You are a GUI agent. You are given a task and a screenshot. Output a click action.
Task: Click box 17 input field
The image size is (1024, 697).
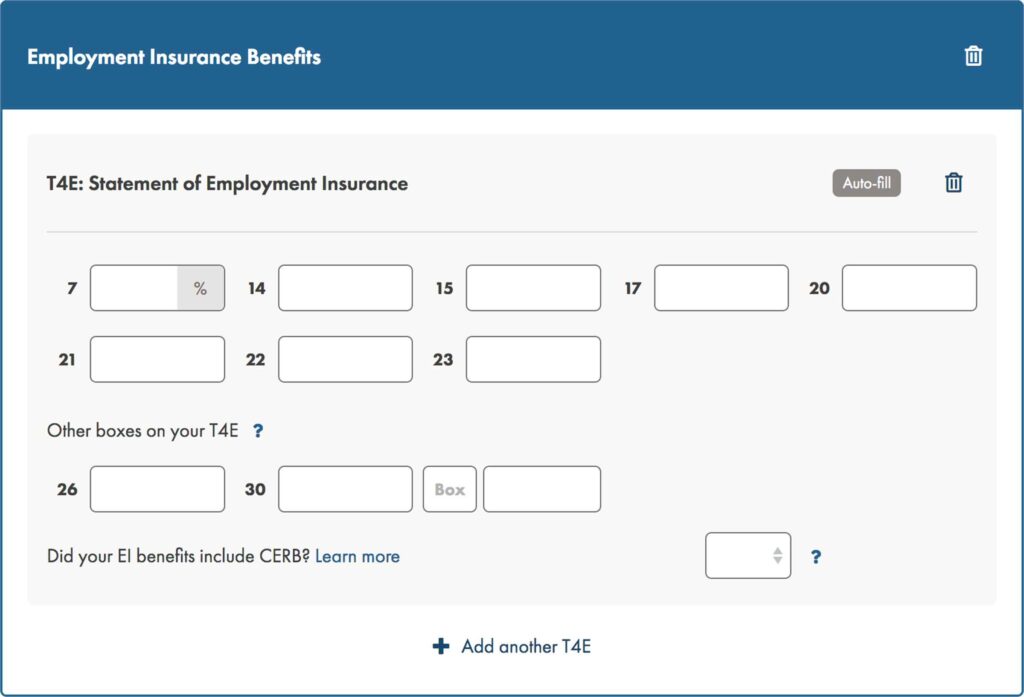coord(721,288)
